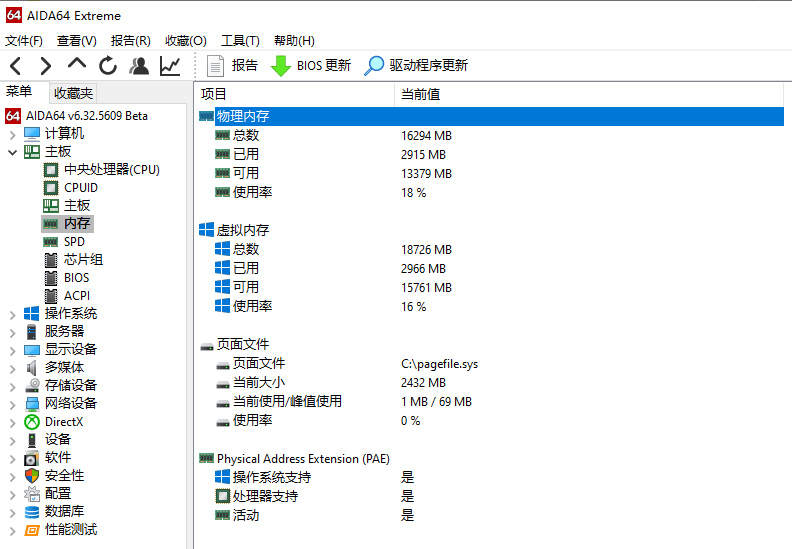Go up one level with the up arrow

(x=77, y=64)
